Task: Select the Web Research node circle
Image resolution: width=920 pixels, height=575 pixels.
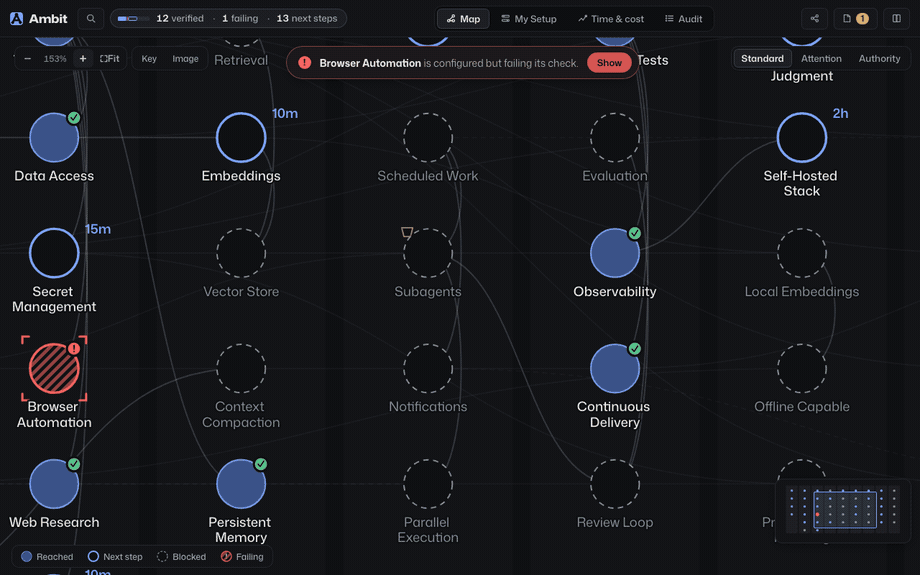Action: tap(54, 484)
